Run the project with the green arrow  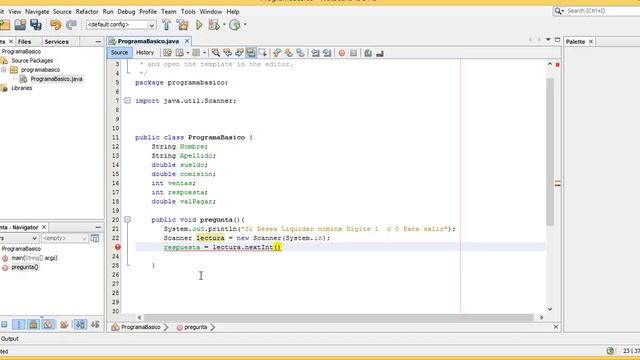(x=199, y=24)
